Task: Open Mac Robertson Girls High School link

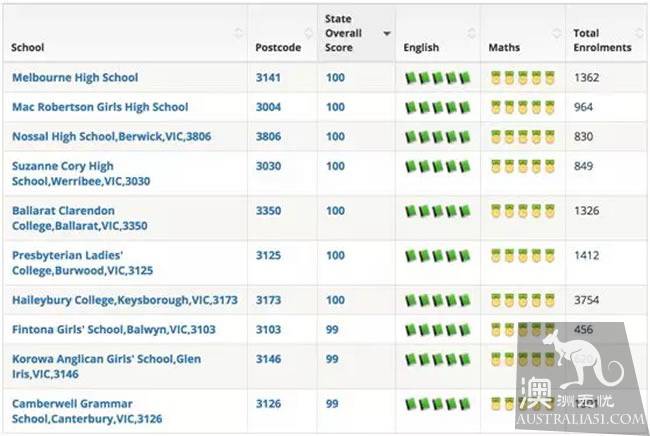Action: click(100, 107)
